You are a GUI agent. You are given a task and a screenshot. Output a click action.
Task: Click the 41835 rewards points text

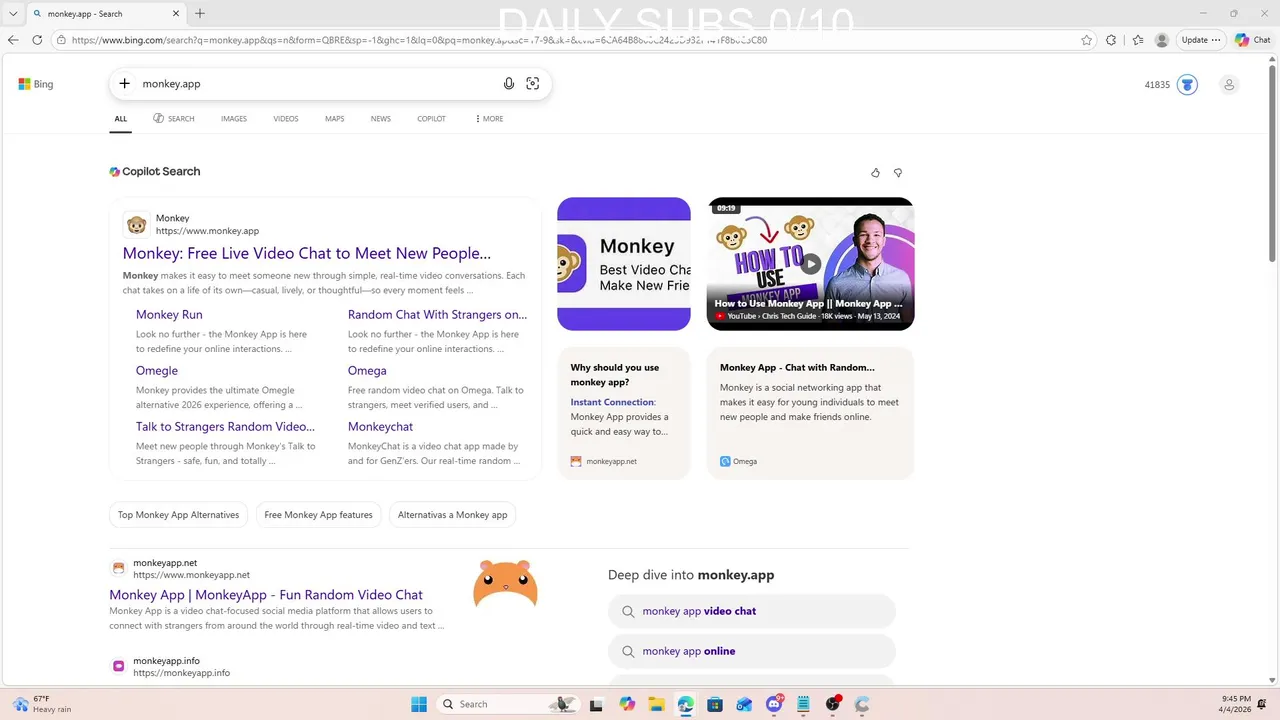[x=1157, y=85]
